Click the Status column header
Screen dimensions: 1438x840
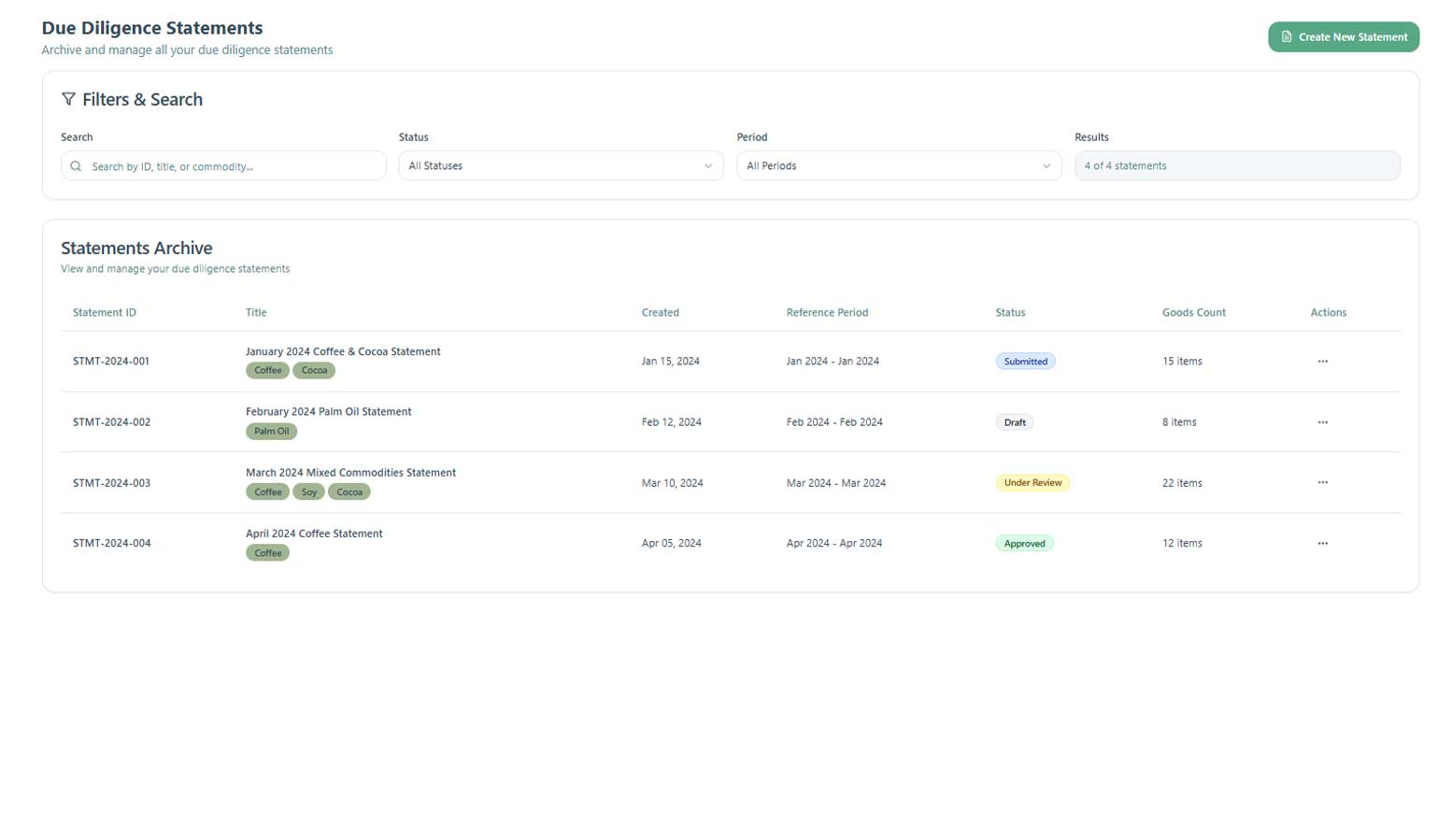1010,313
